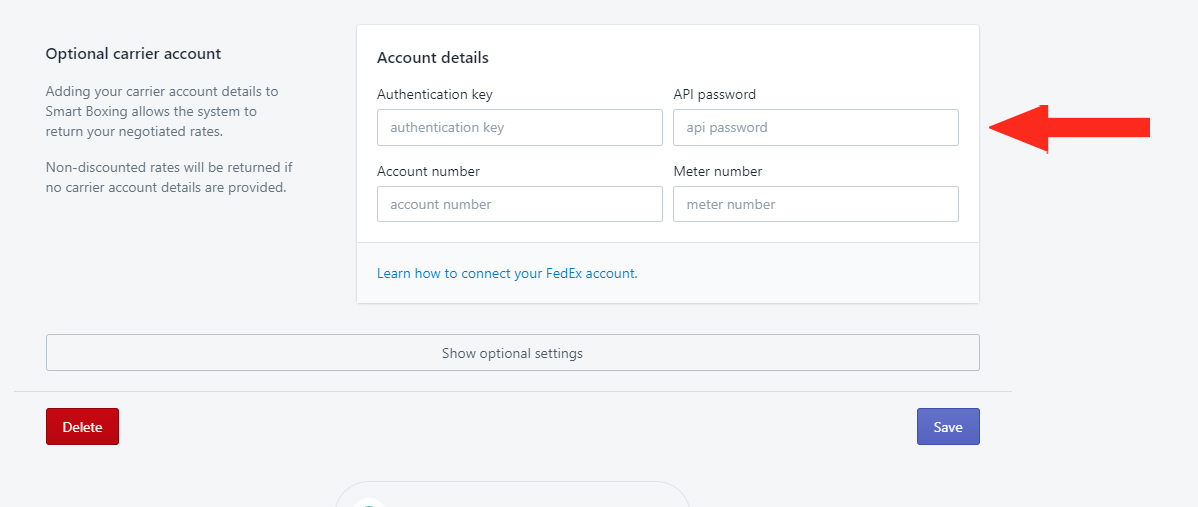Click the Authentication key label
1198x507 pixels.
point(435,95)
